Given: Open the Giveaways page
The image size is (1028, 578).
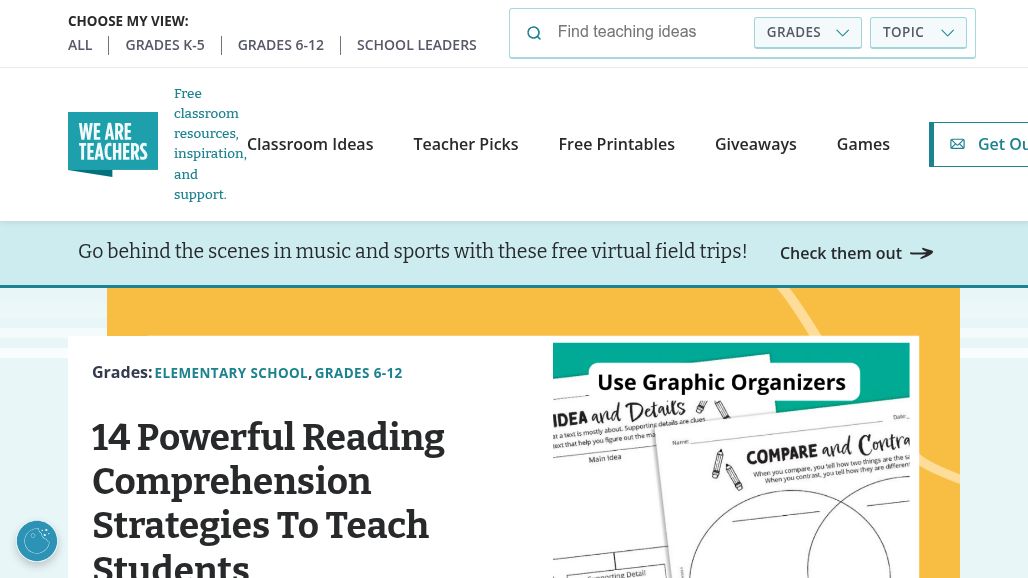Looking at the screenshot, I should click(x=756, y=144).
